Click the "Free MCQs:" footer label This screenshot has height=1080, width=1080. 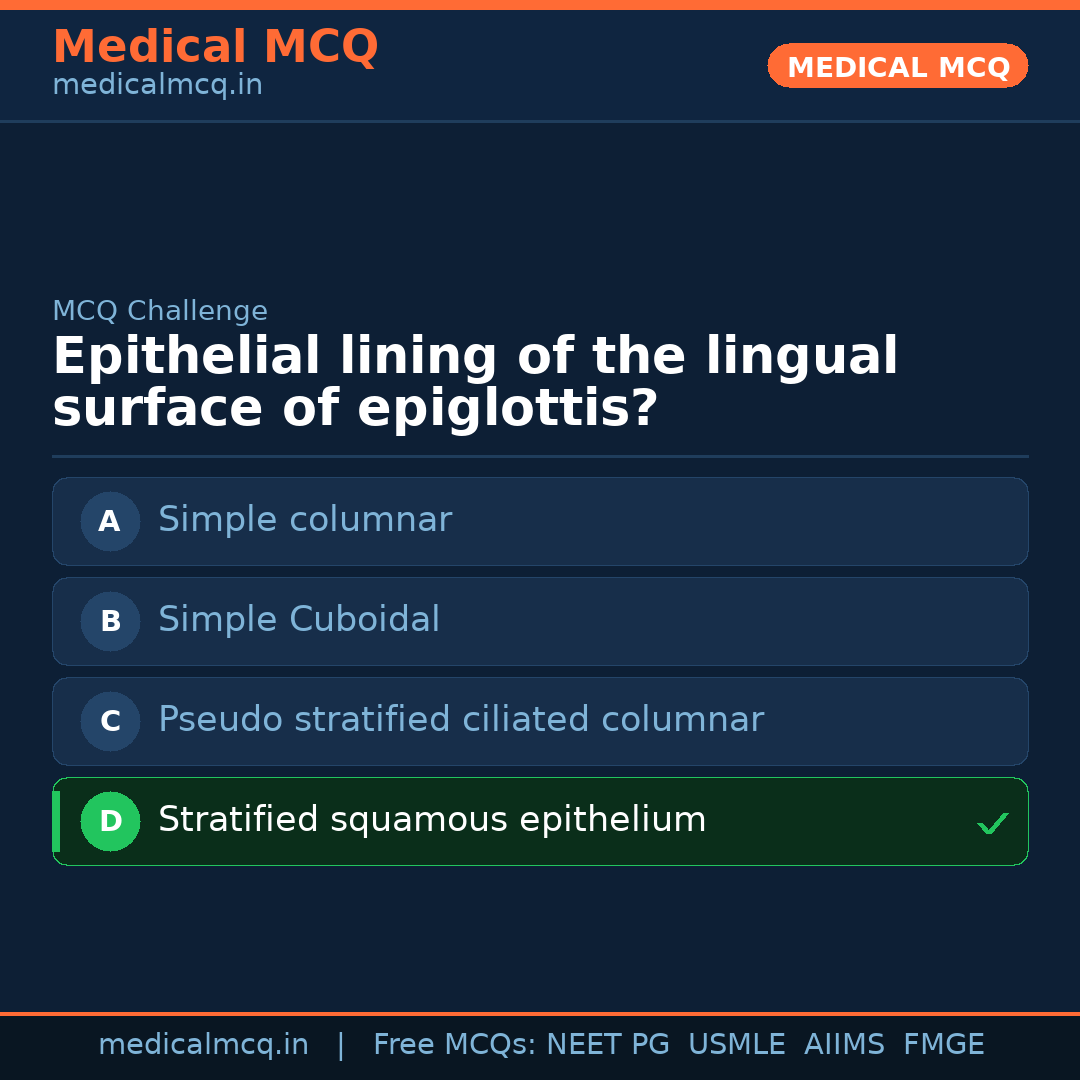[x=455, y=1045]
